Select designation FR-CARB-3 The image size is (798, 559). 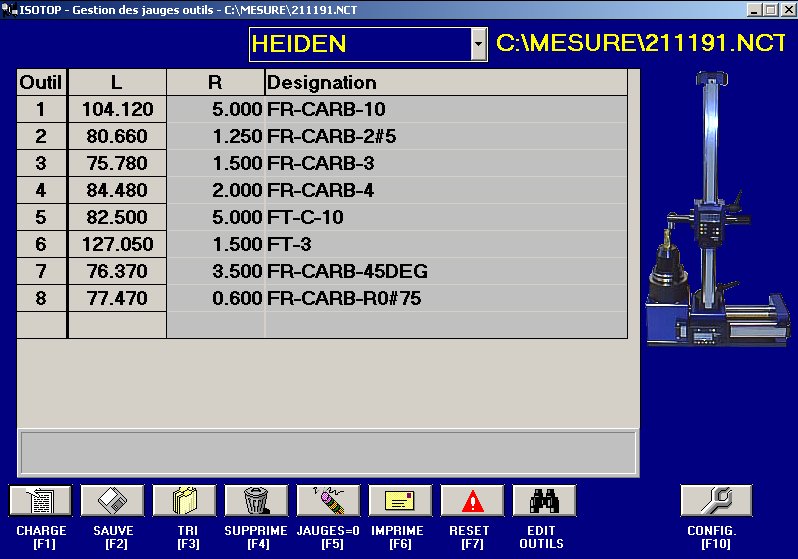click(x=446, y=163)
